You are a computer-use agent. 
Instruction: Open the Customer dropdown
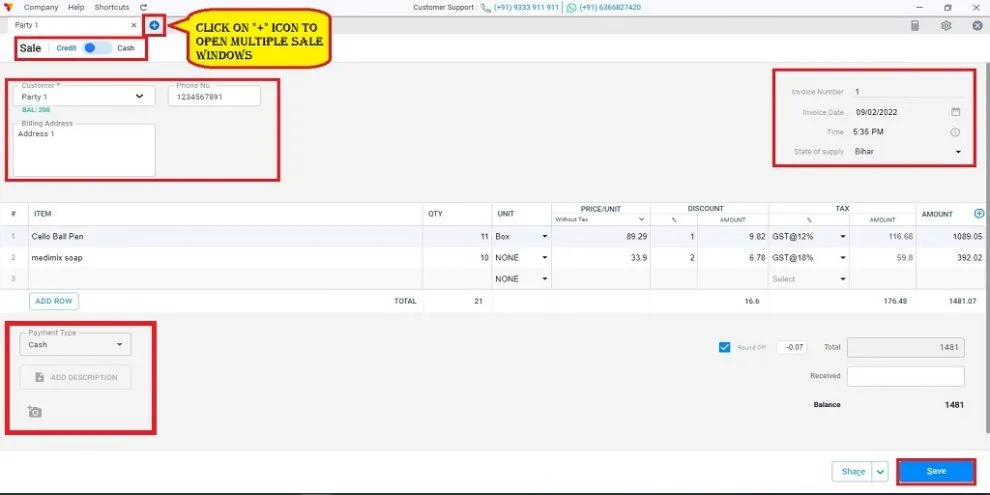84,97
